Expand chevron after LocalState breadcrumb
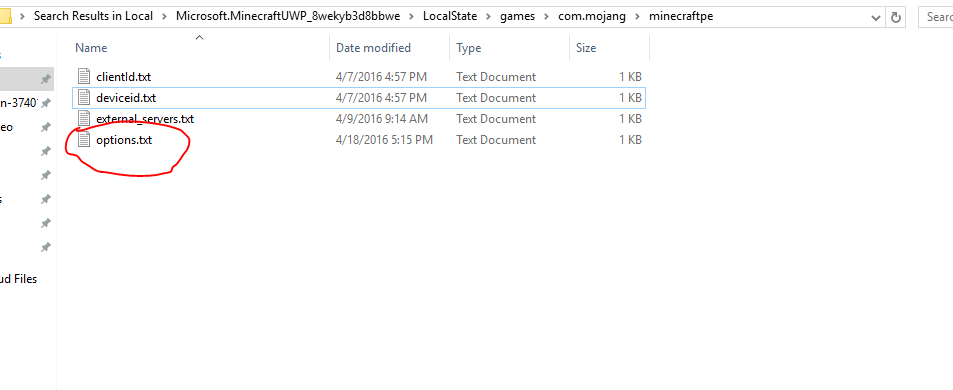 coord(489,16)
